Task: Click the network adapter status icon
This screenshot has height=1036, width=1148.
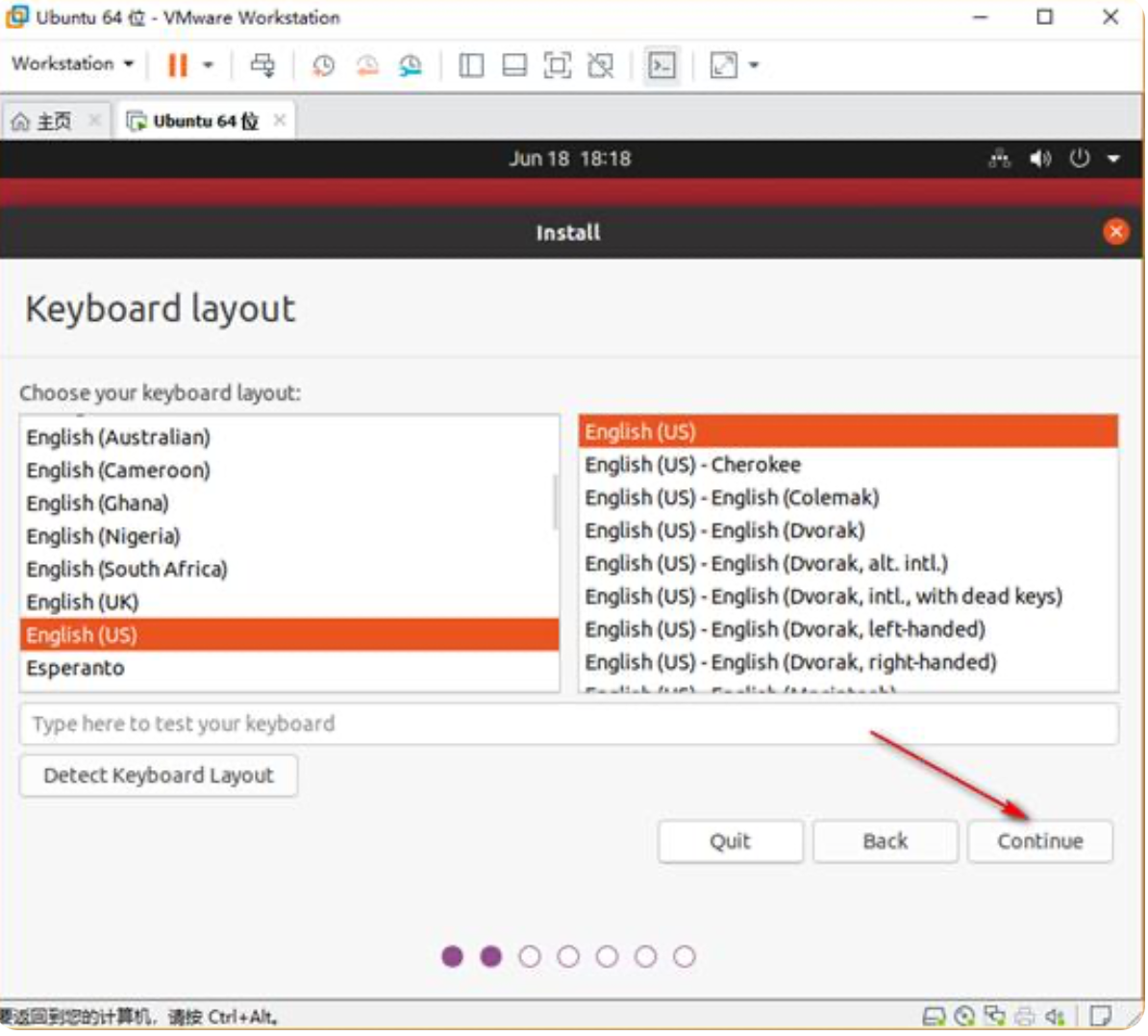Action: pyautogui.click(x=995, y=1016)
